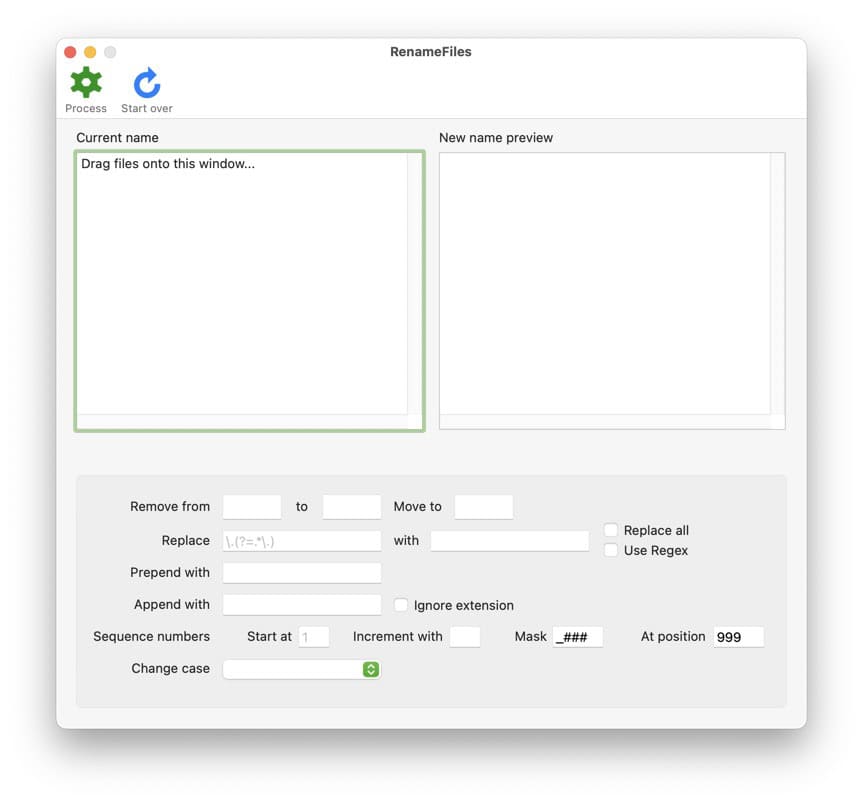The height and width of the screenshot is (803, 863).
Task: Select the Replace 'with' text field
Action: pyautogui.click(x=510, y=541)
